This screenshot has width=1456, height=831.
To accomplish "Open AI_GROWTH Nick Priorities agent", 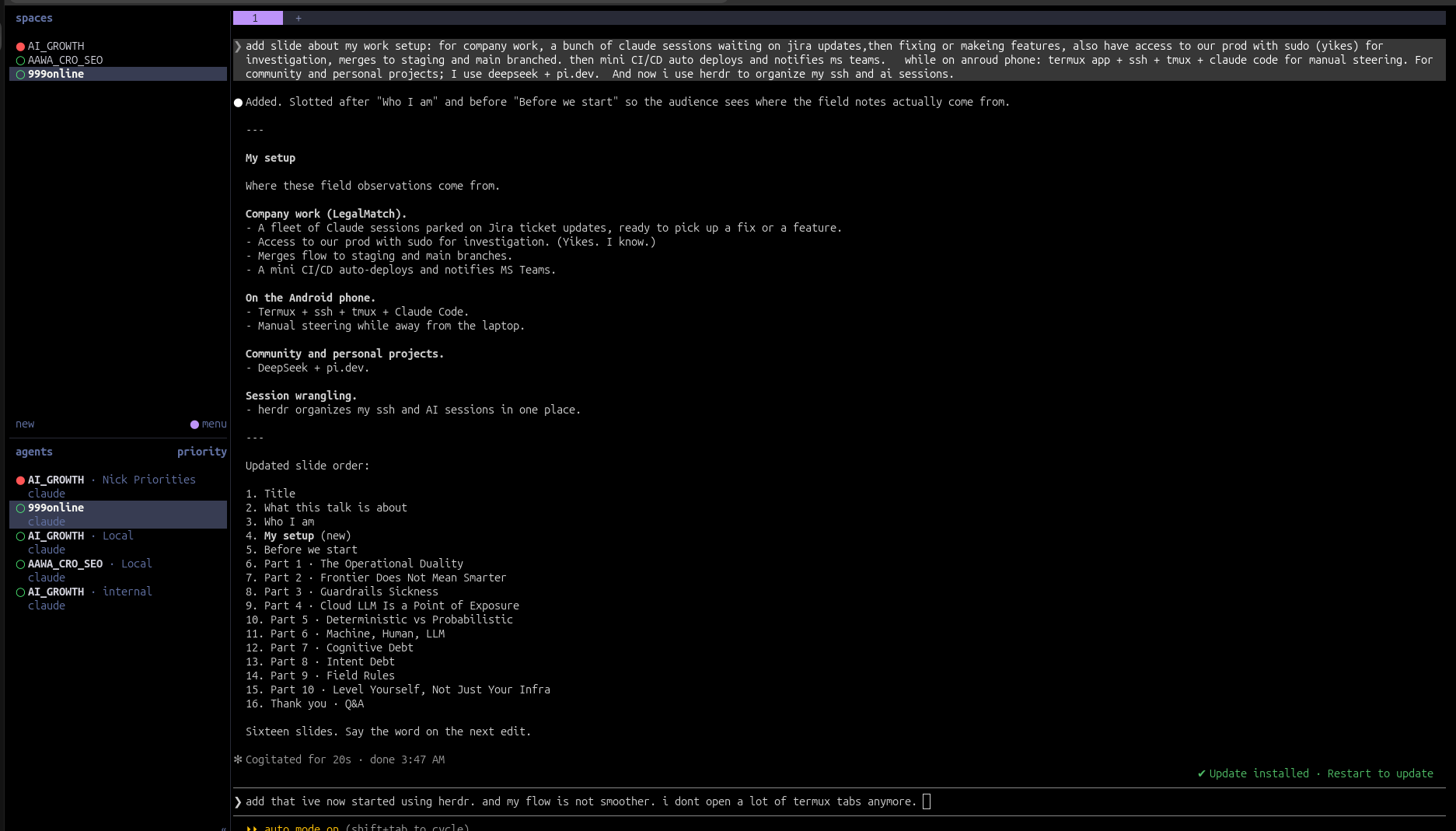I will pos(118,487).
